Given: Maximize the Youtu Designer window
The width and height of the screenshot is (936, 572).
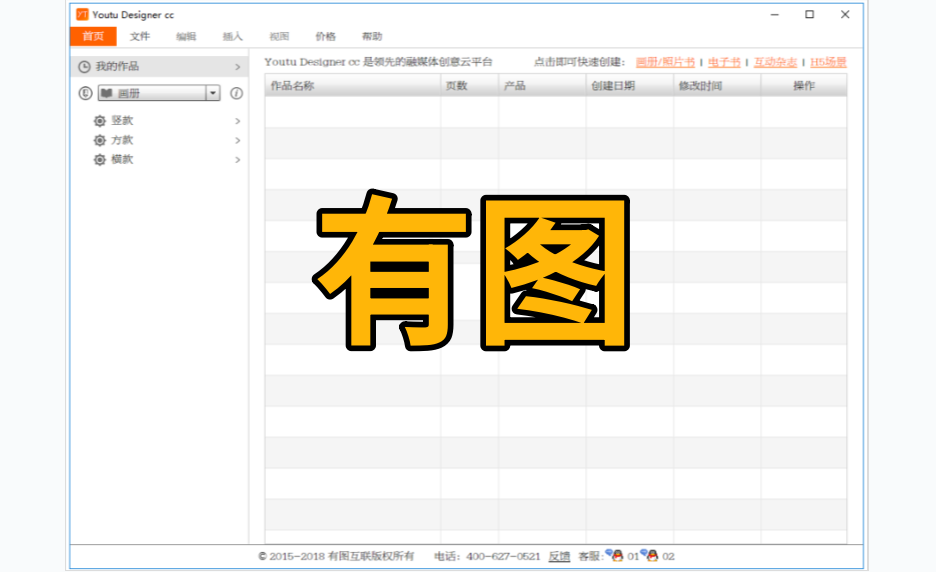Looking at the screenshot, I should click(x=809, y=14).
